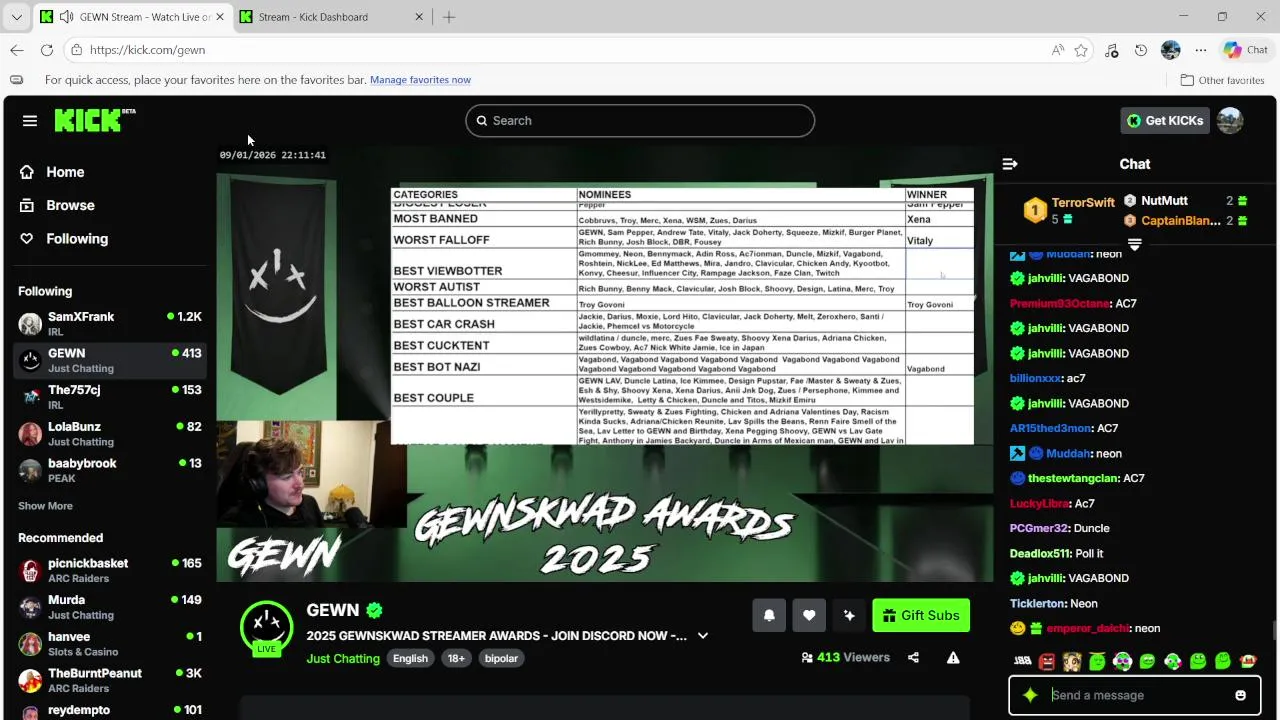Open The757cj's channel in the sidebar
This screenshot has height=720, width=1280.
[110, 397]
